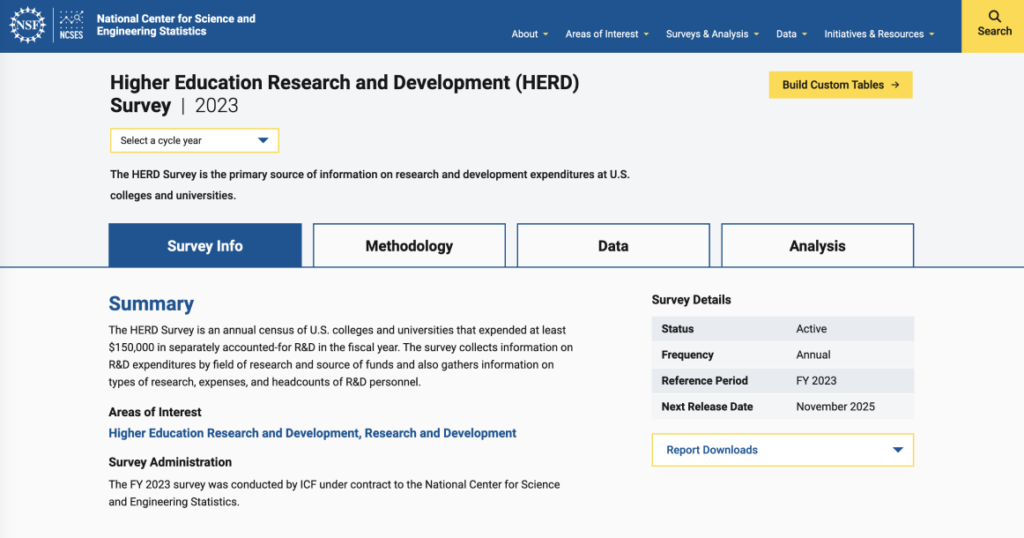Open the Analysis tab
Image resolution: width=1024 pixels, height=538 pixels.
[x=817, y=246]
